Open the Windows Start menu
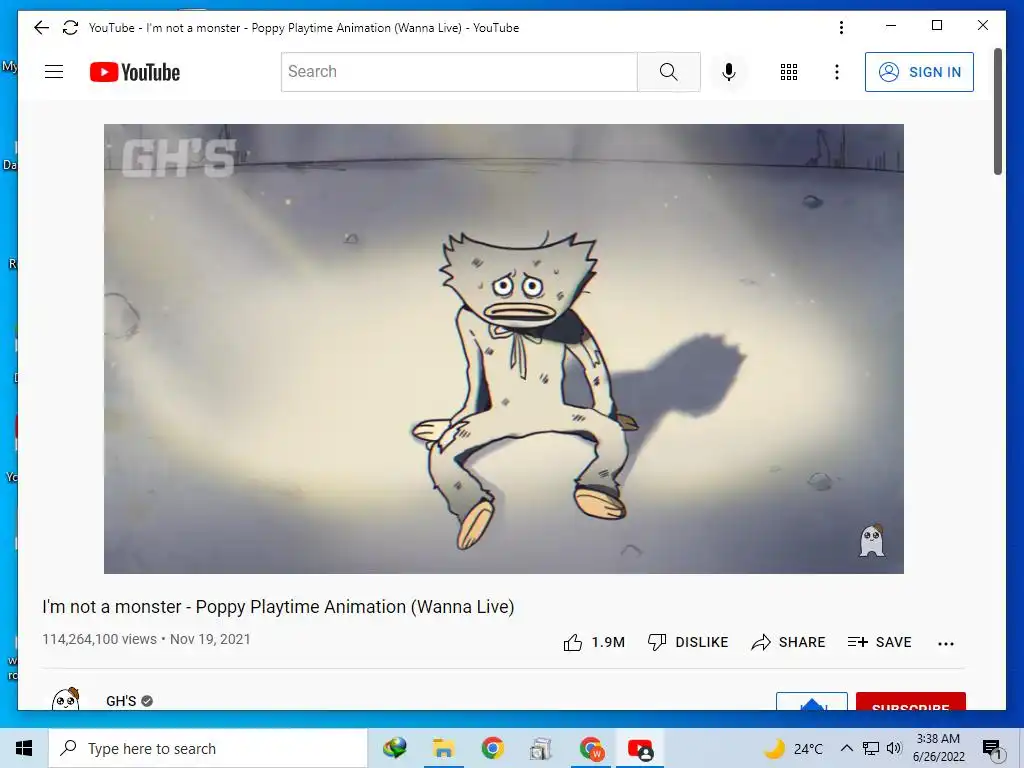This screenshot has height=768, width=1024. pos(24,748)
